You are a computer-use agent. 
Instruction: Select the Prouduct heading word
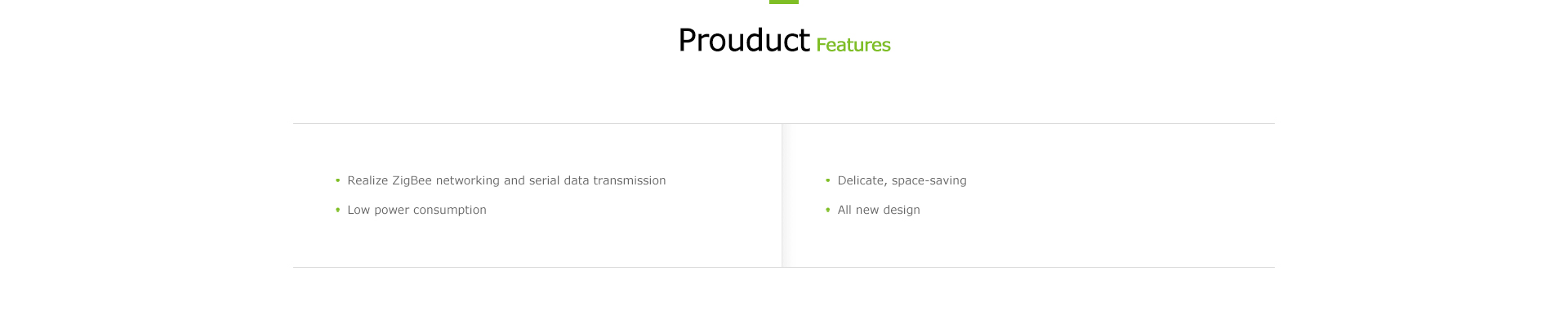744,40
